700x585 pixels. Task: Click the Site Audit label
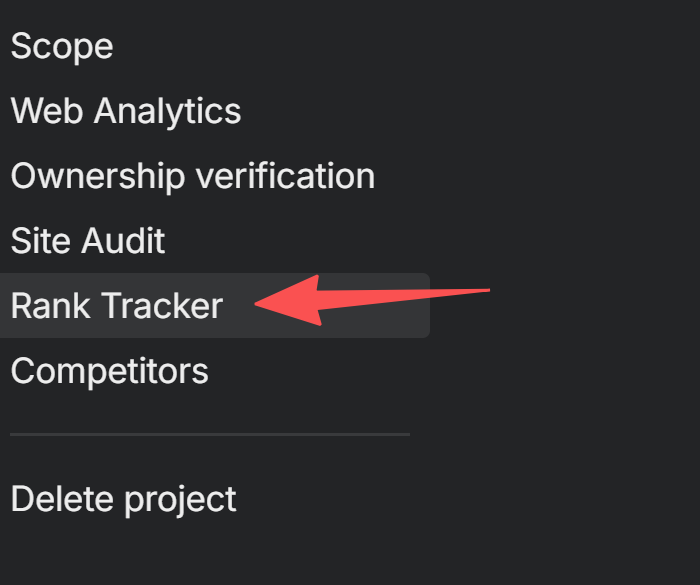(x=88, y=241)
